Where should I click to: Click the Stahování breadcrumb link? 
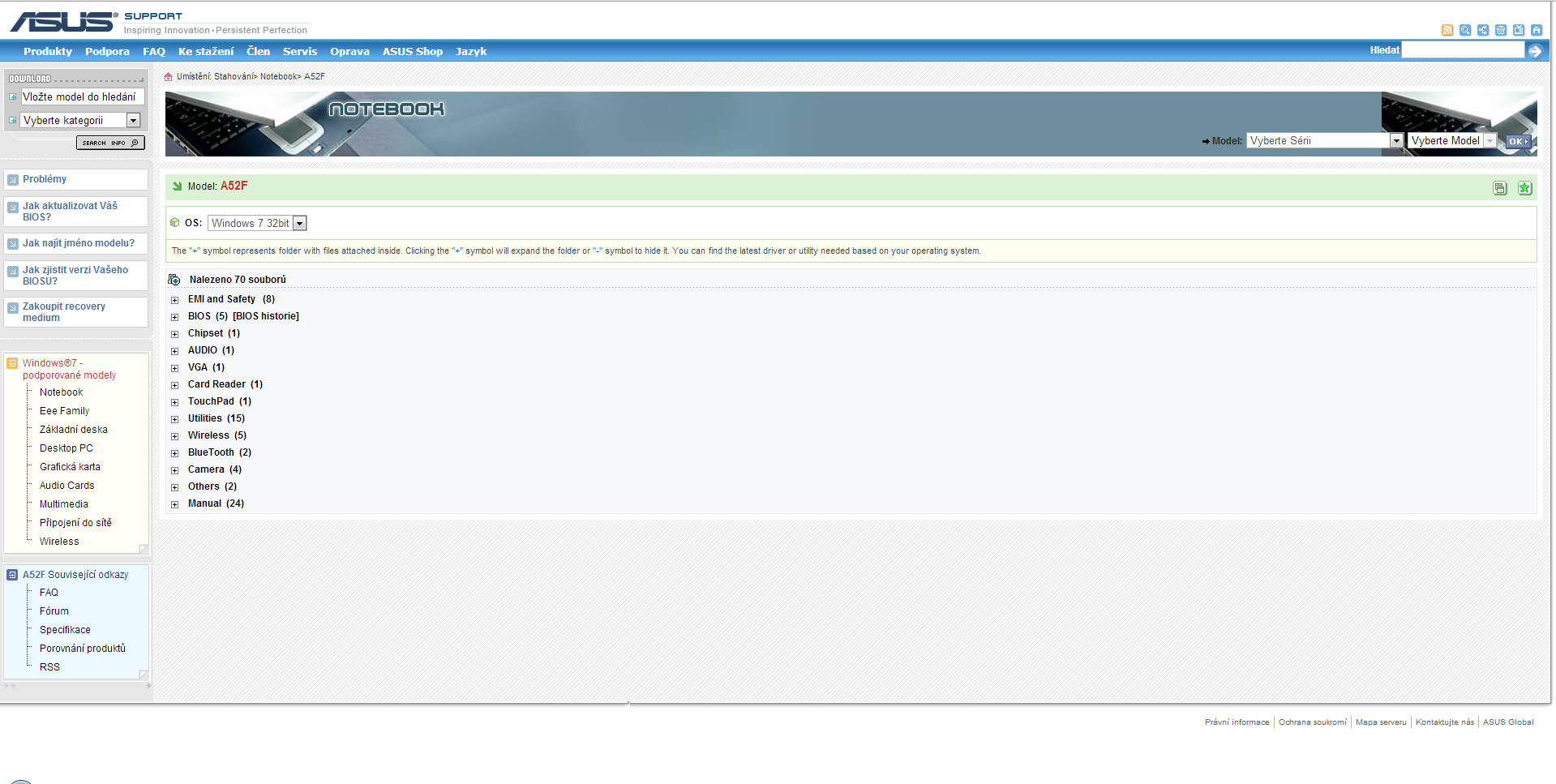[234, 76]
